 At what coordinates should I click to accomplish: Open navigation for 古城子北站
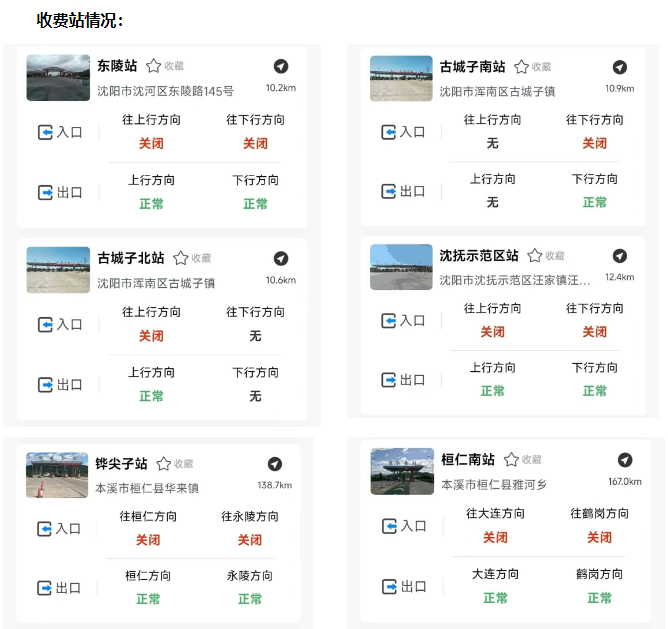pyautogui.click(x=281, y=258)
